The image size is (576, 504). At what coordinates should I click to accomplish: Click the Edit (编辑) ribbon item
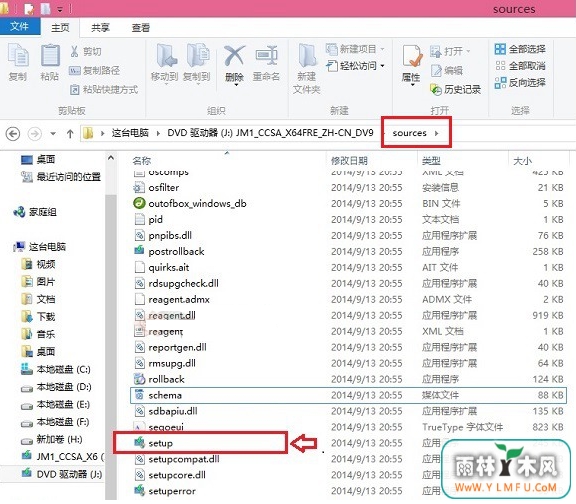point(447,70)
